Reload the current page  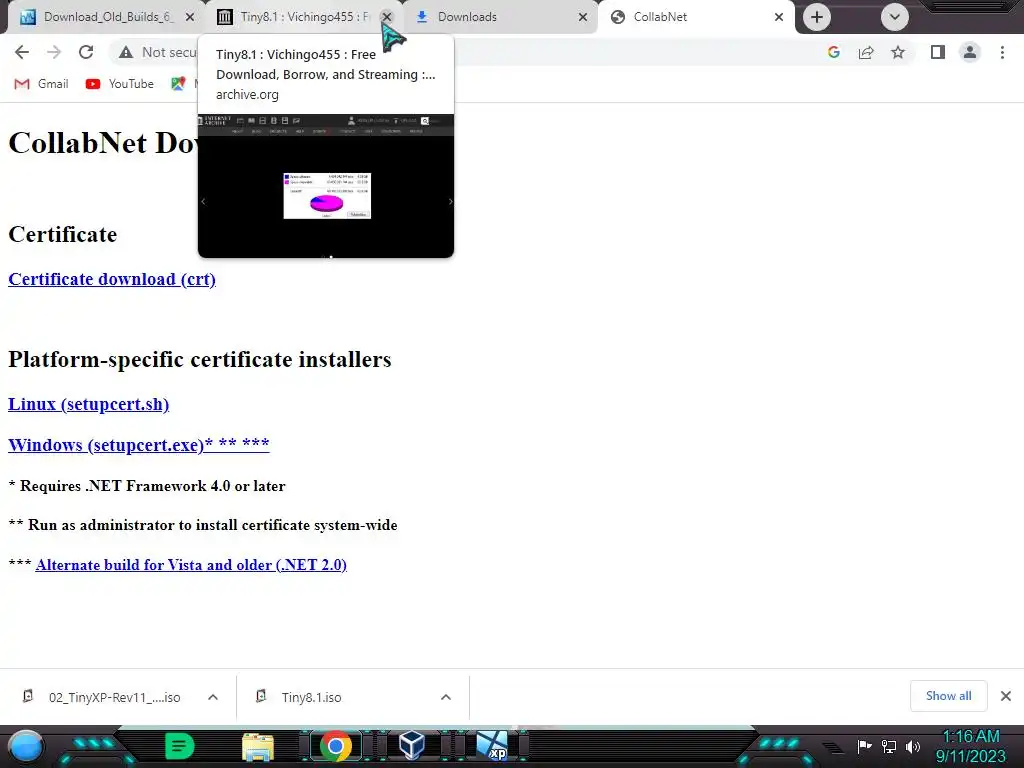(86, 52)
